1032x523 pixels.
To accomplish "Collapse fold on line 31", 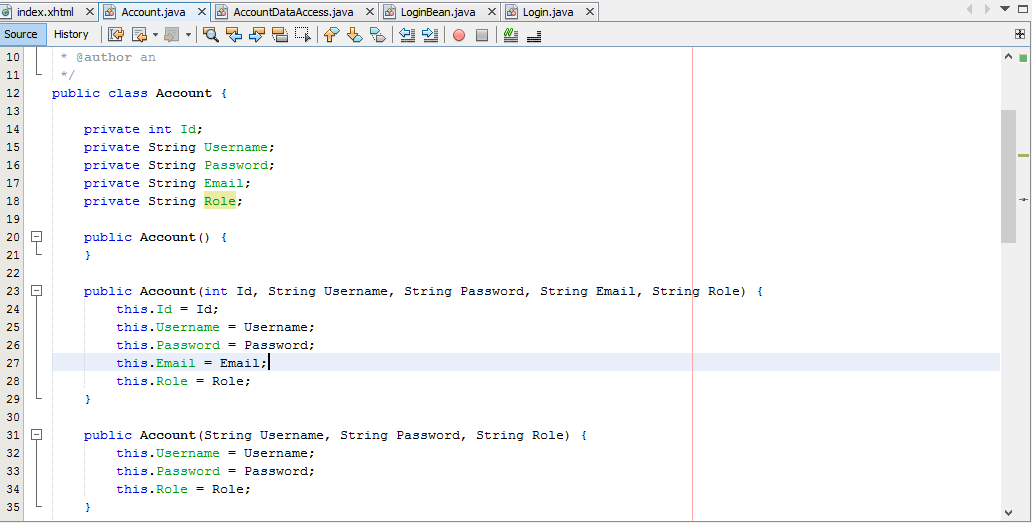I will point(37,434).
